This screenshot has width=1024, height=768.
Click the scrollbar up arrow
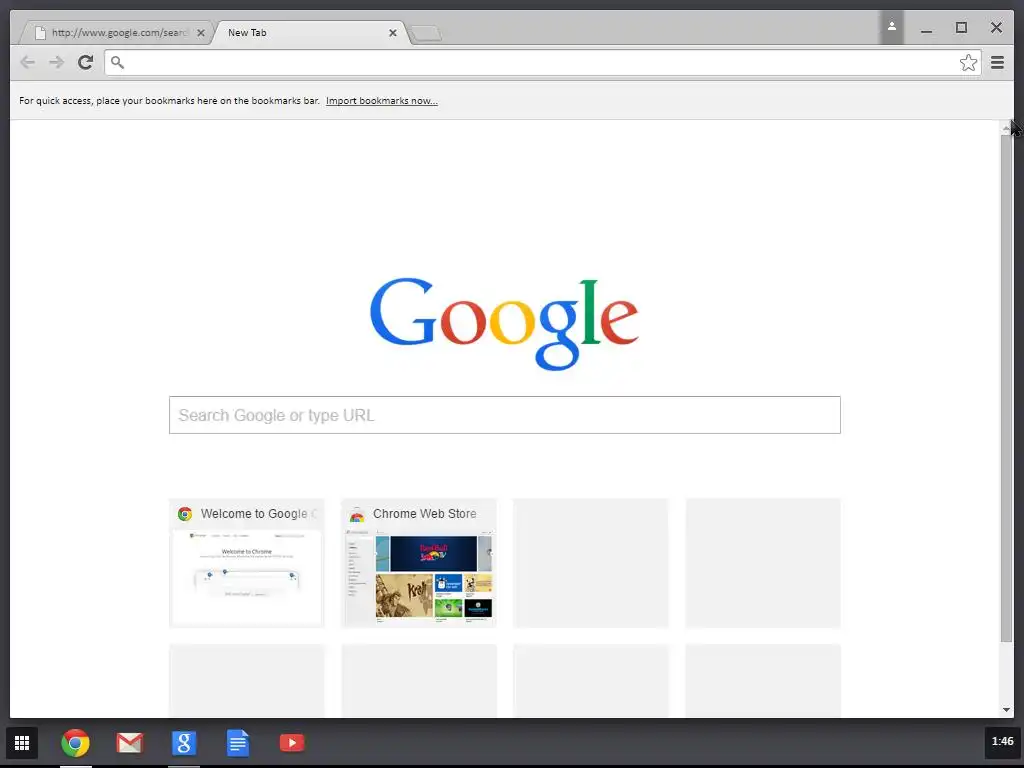click(x=1006, y=129)
